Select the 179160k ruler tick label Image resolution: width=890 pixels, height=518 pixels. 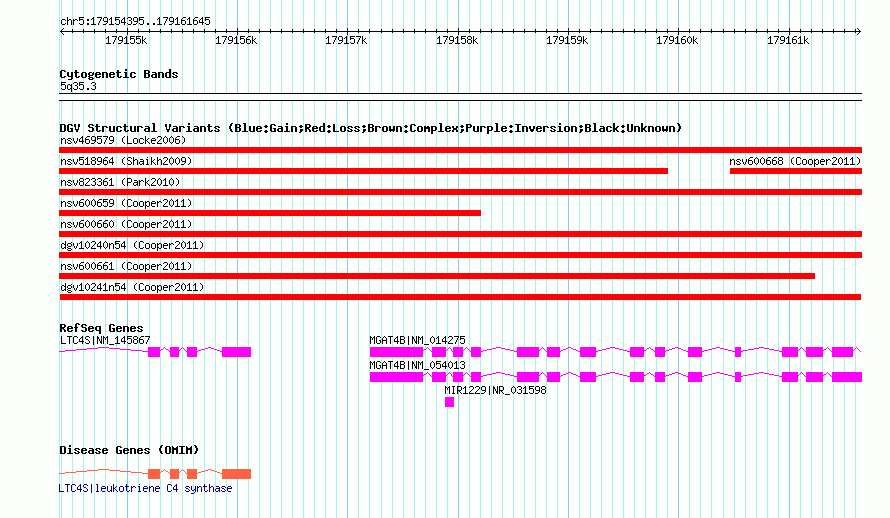677,40
